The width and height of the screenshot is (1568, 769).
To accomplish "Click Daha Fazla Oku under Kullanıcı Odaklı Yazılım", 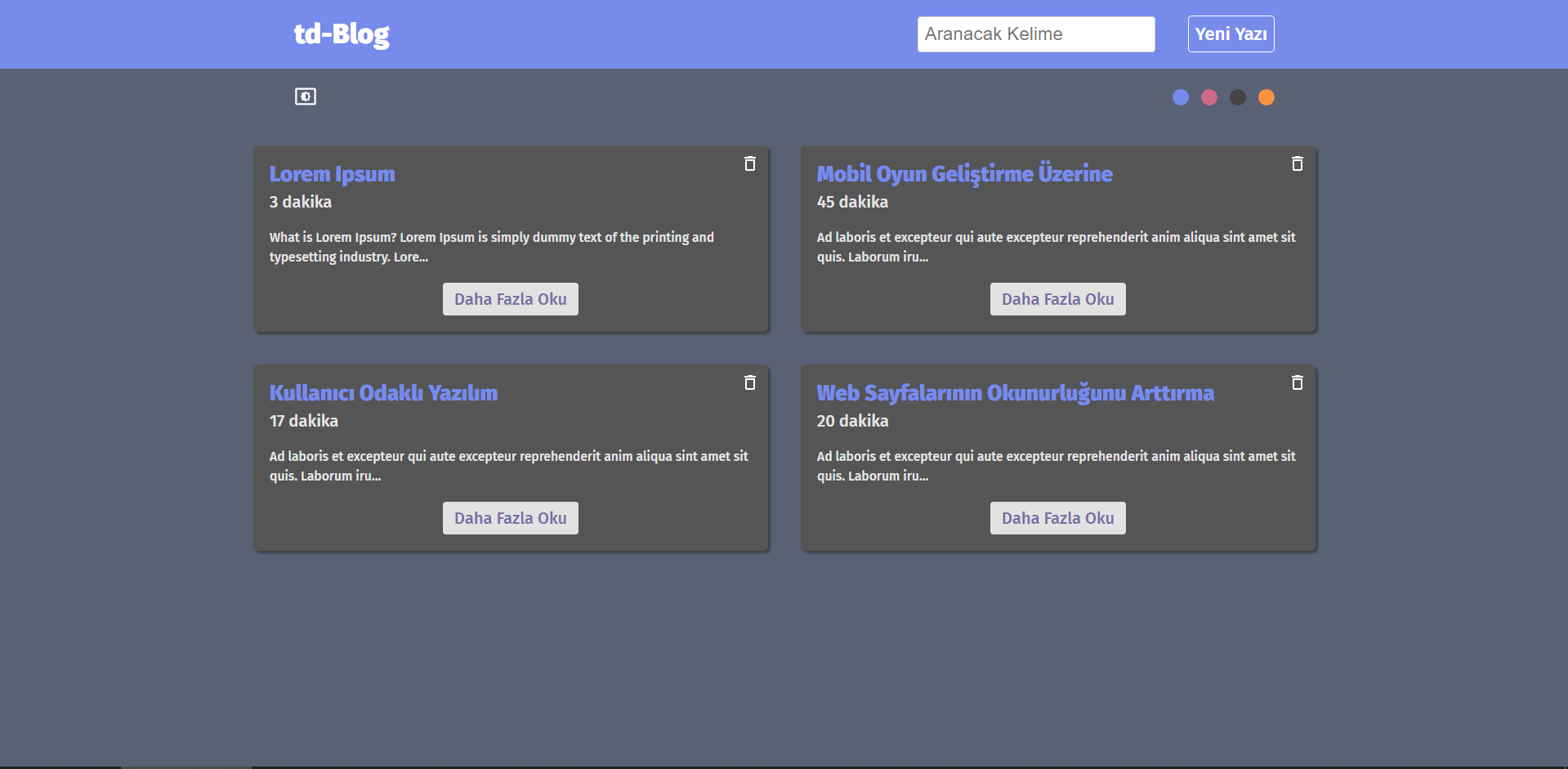I will (x=511, y=518).
